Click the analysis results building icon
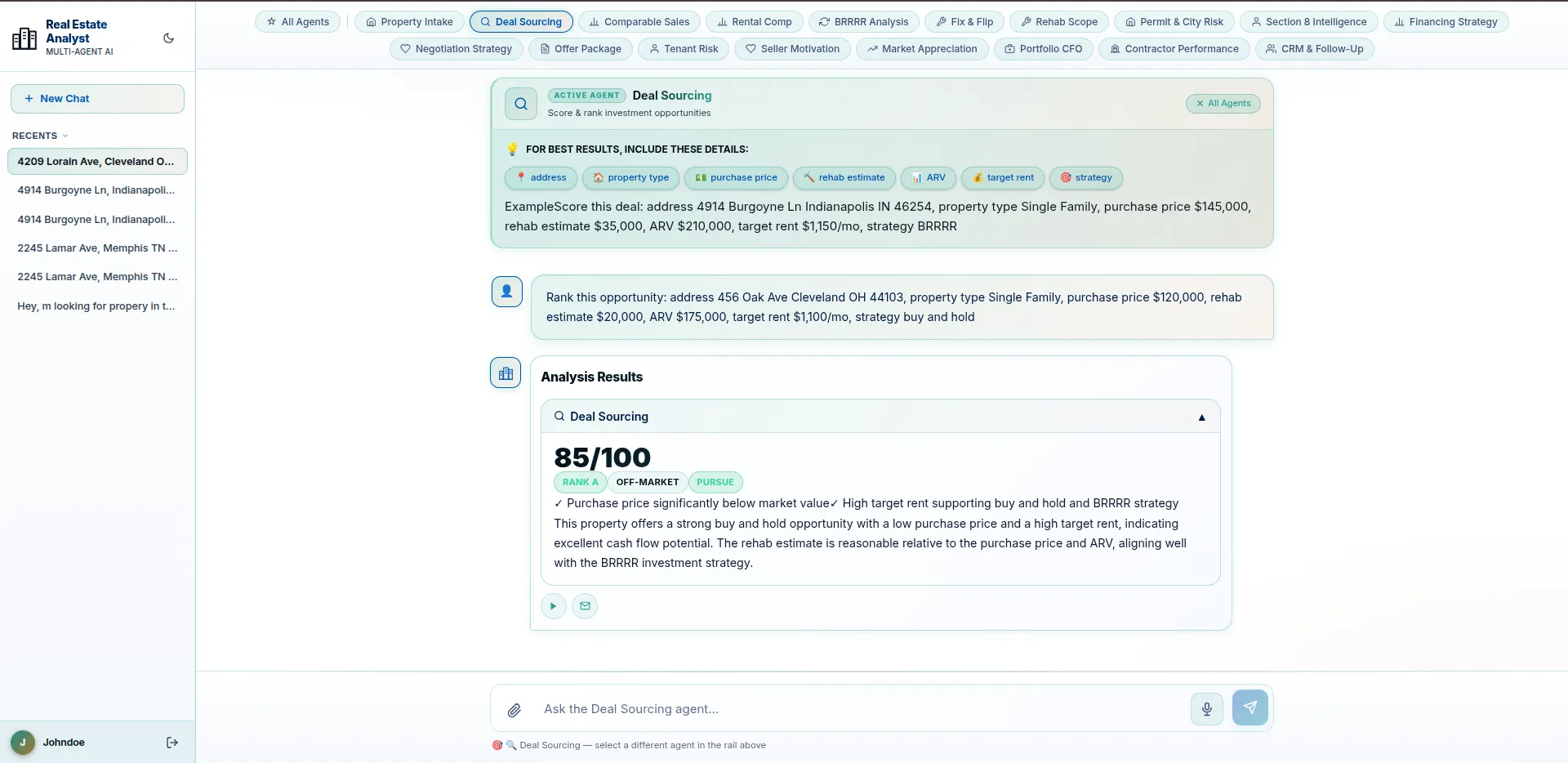1568x763 pixels. (506, 373)
